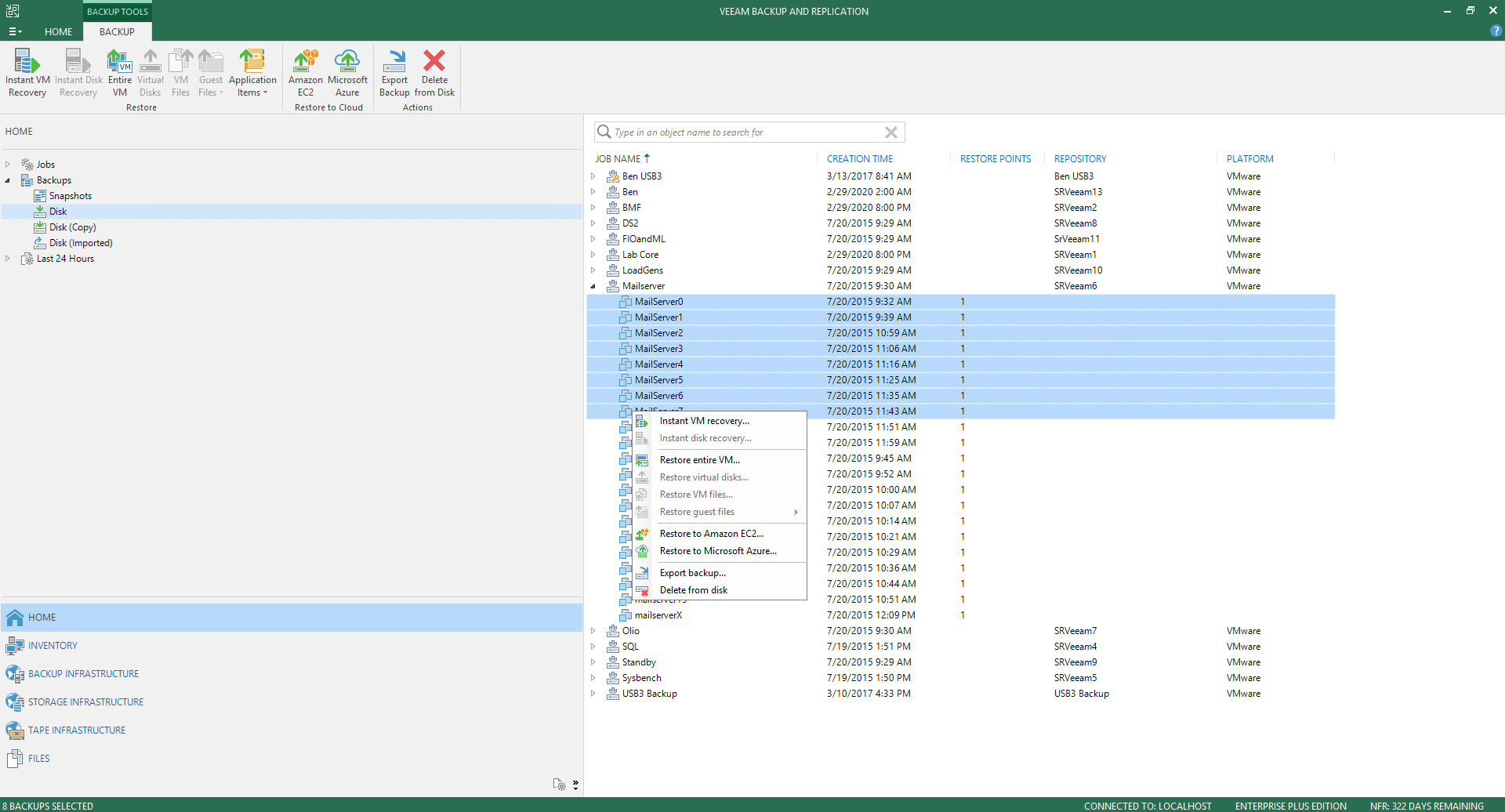Click Home view house icon
1505x812 pixels.
(x=14, y=618)
